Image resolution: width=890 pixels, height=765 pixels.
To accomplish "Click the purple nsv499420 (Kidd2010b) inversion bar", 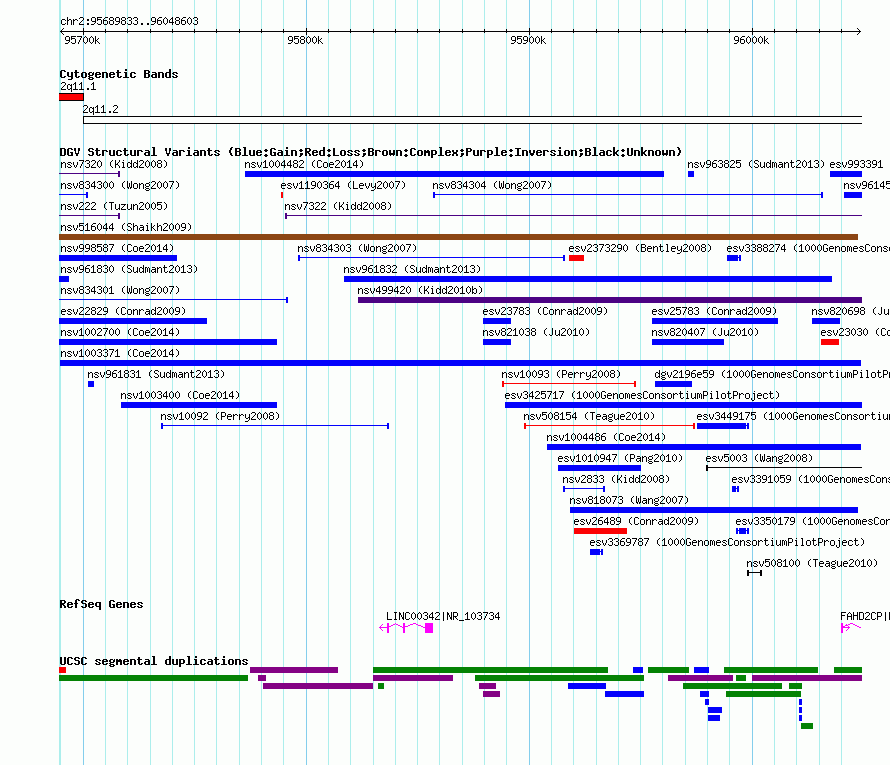I will point(610,300).
